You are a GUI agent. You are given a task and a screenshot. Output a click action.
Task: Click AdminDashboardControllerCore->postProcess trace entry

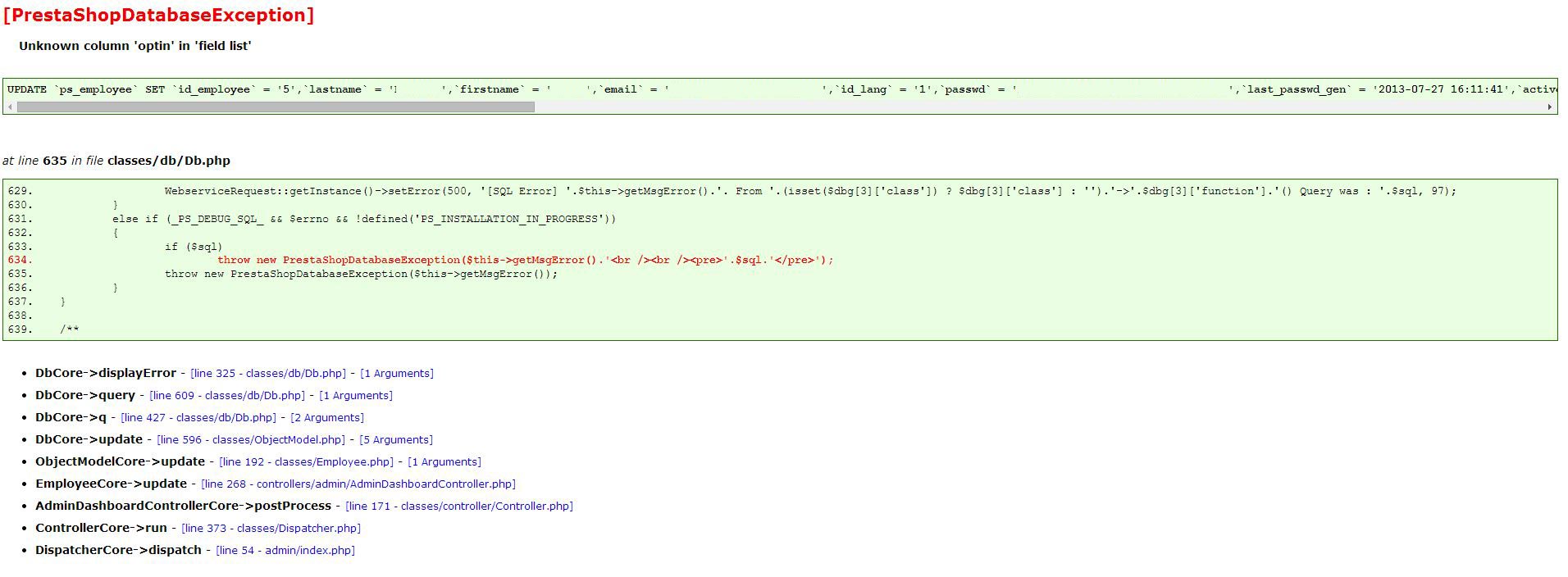tap(183, 506)
